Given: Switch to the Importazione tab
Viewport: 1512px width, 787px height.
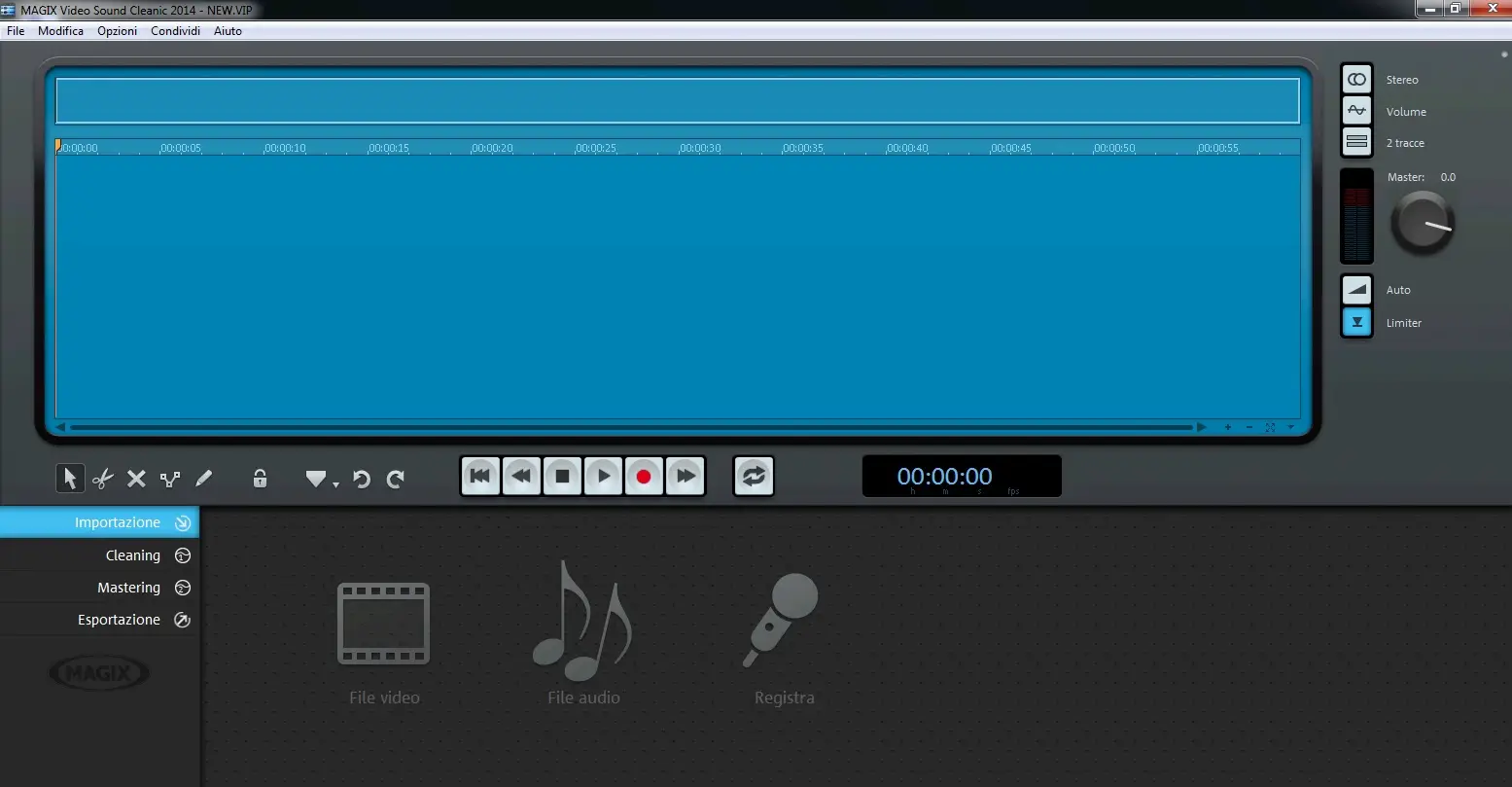Looking at the screenshot, I should click(x=99, y=522).
